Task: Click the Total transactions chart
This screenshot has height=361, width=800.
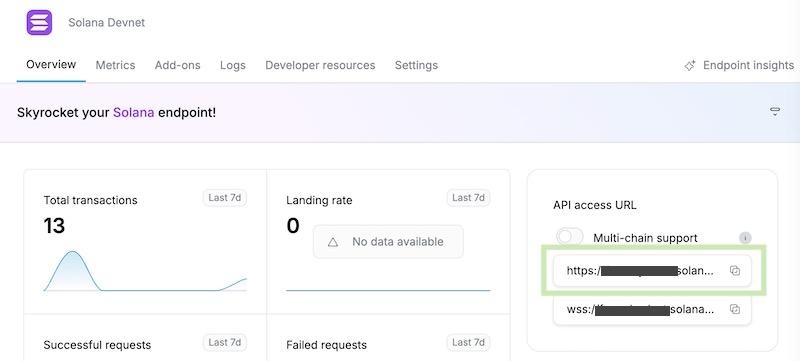Action: pyautogui.click(x=145, y=271)
